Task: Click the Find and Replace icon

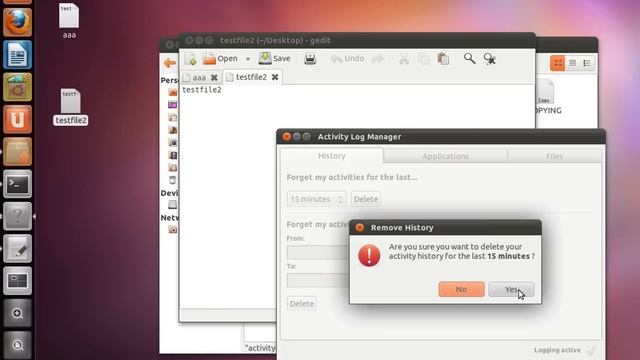Action: click(x=489, y=59)
